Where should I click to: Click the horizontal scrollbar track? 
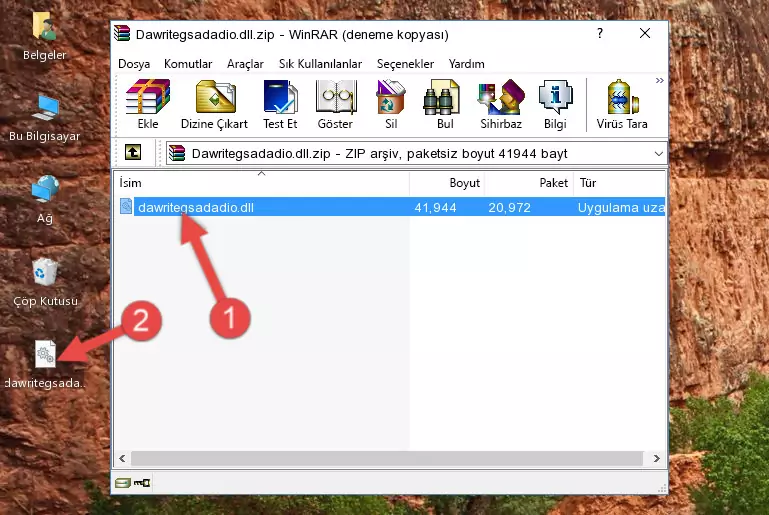coord(387,459)
